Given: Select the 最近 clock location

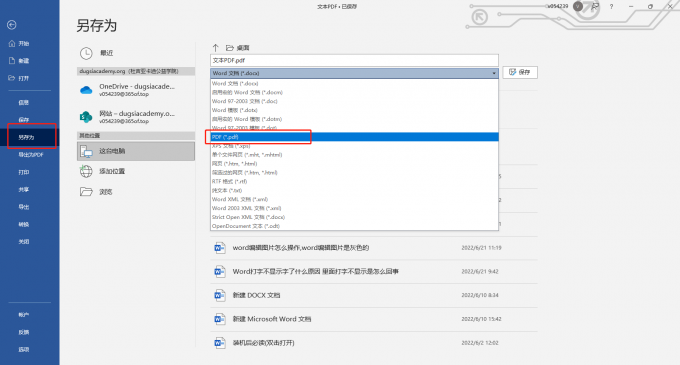Looking at the screenshot, I should pyautogui.click(x=136, y=53).
